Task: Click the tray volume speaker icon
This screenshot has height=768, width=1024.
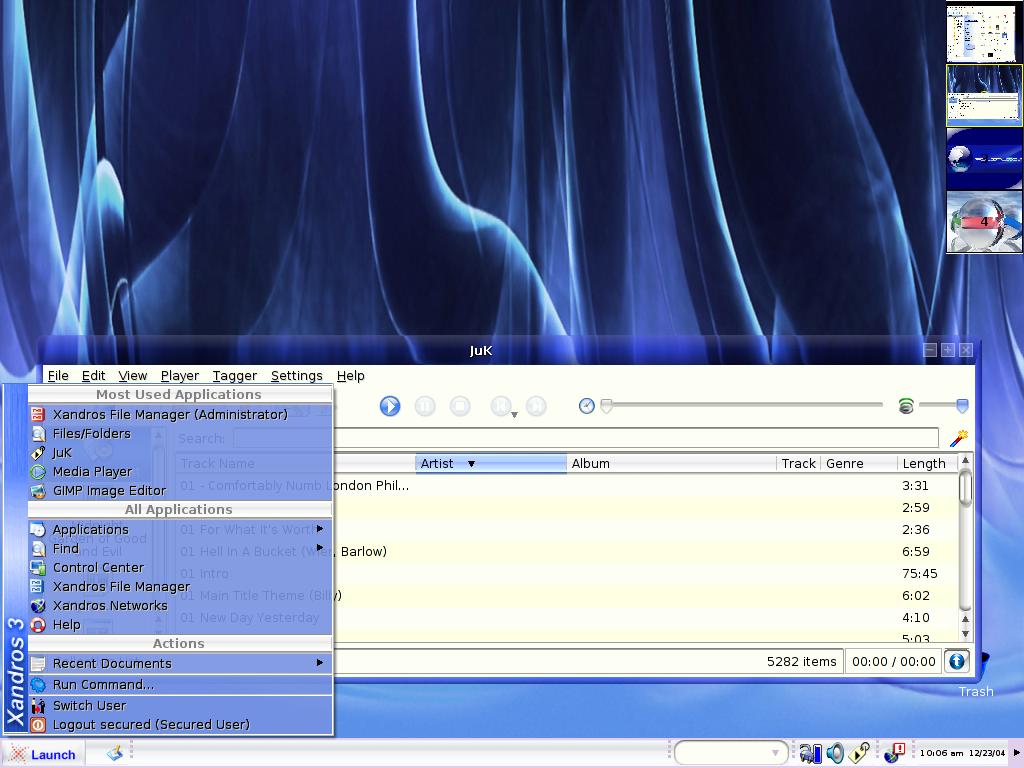Action: (x=835, y=754)
